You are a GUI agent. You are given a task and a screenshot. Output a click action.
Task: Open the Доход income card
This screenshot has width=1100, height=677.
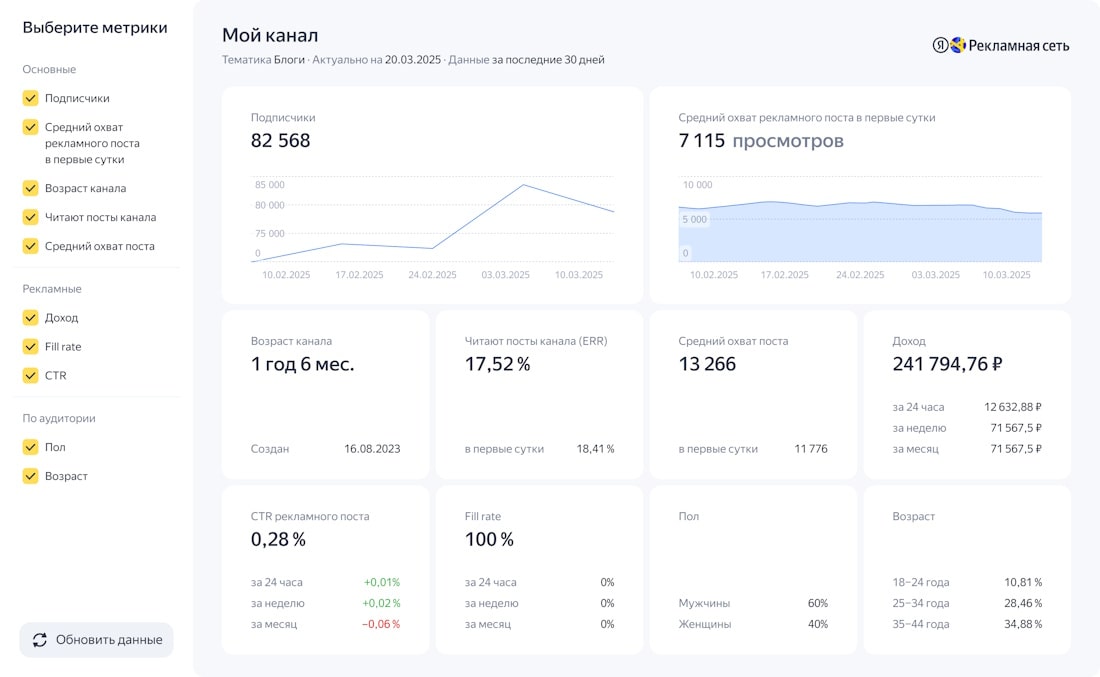pos(966,394)
